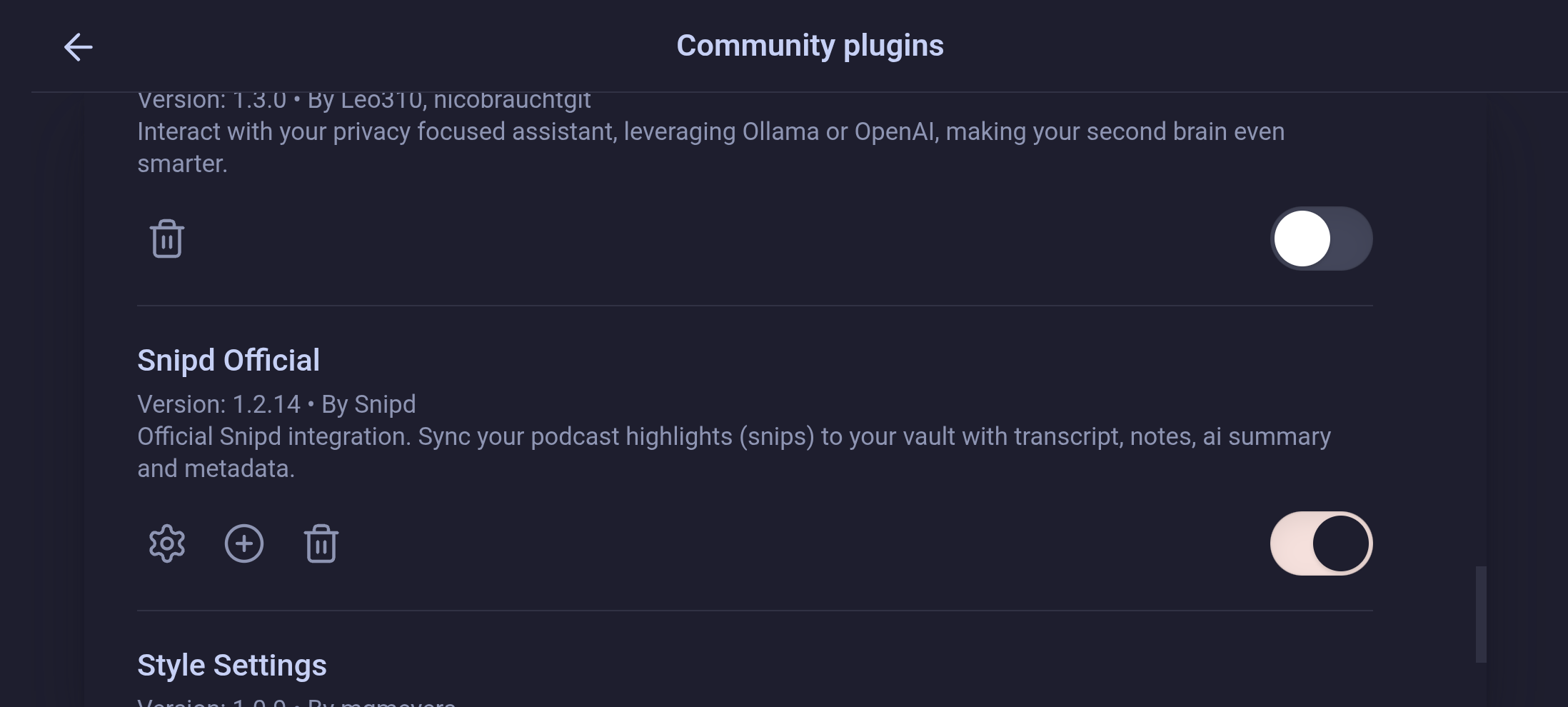
Task: Select the Style Settings plugin name
Action: (x=232, y=666)
